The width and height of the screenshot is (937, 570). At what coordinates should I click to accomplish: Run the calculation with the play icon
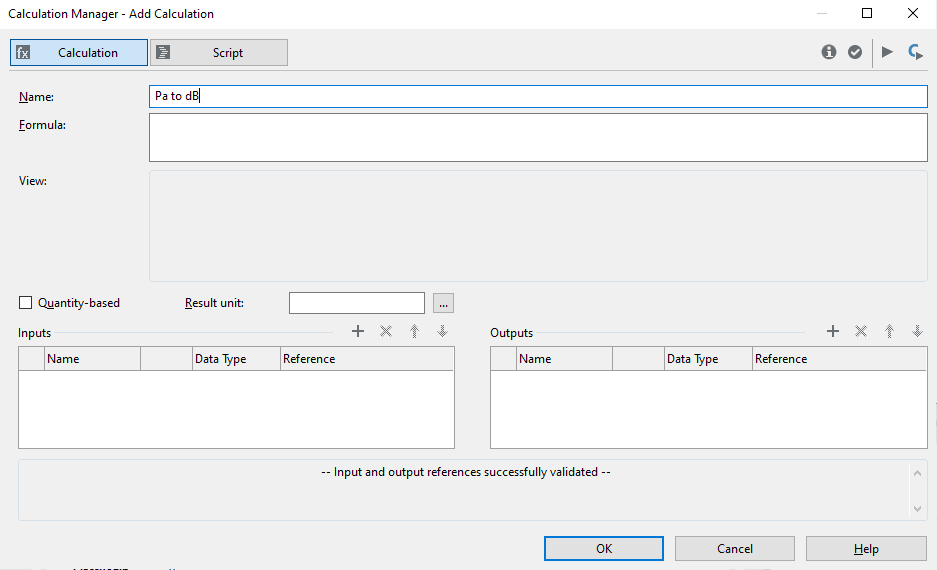(x=887, y=52)
